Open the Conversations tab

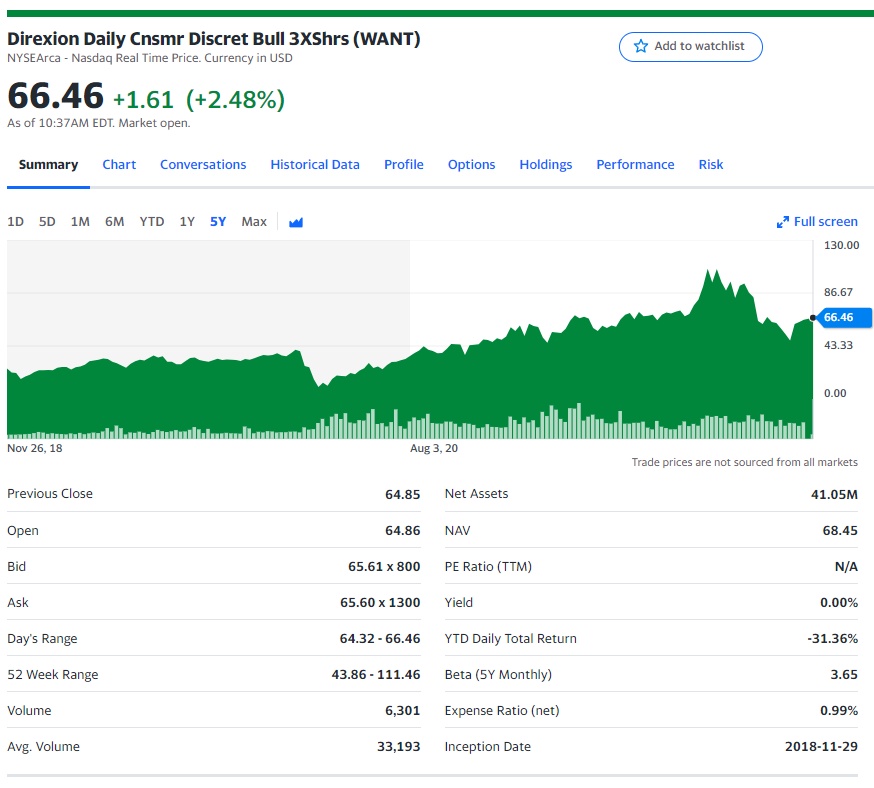pos(203,165)
